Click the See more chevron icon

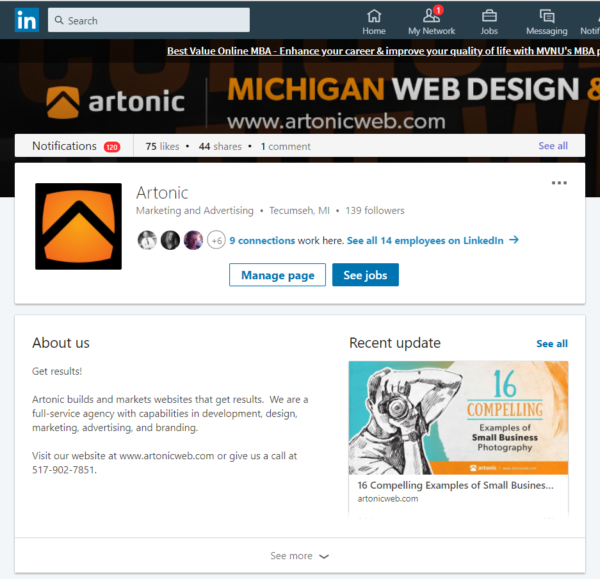click(324, 556)
